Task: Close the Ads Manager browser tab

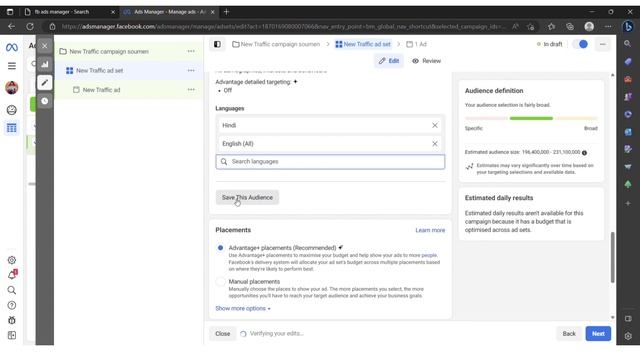Action: click(x=213, y=12)
